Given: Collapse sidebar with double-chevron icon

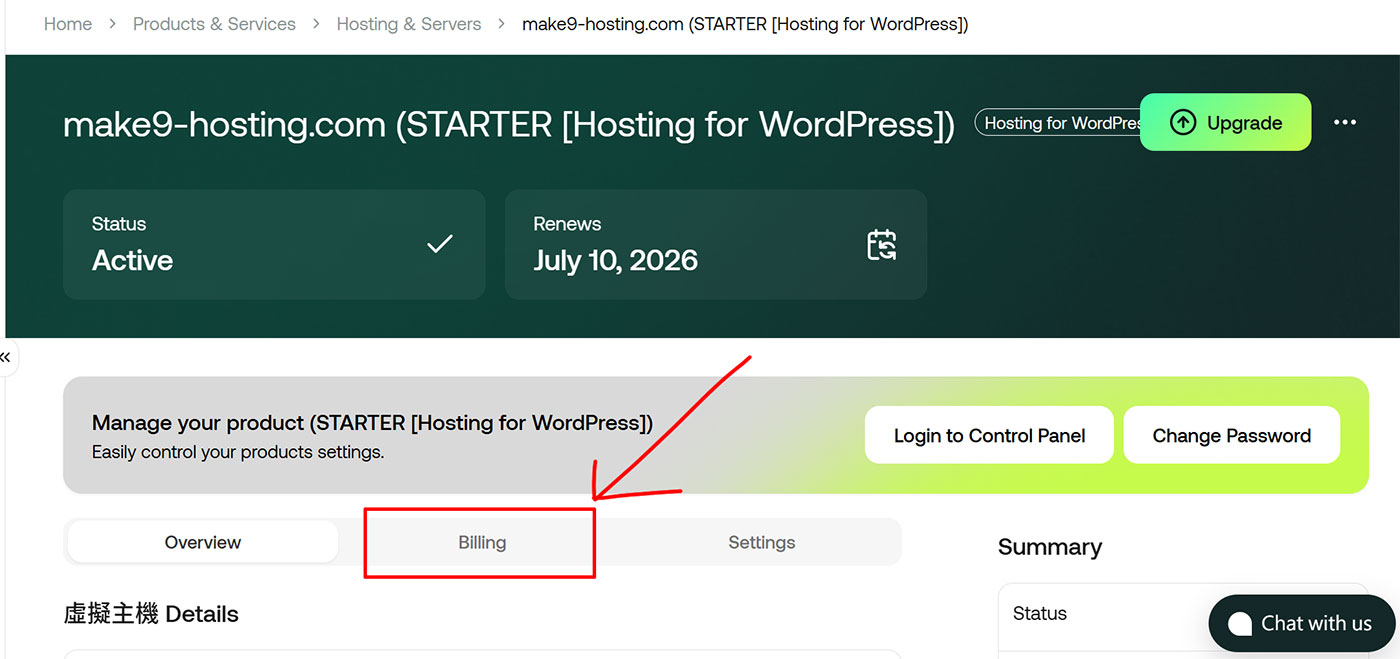Looking at the screenshot, I should coord(6,357).
